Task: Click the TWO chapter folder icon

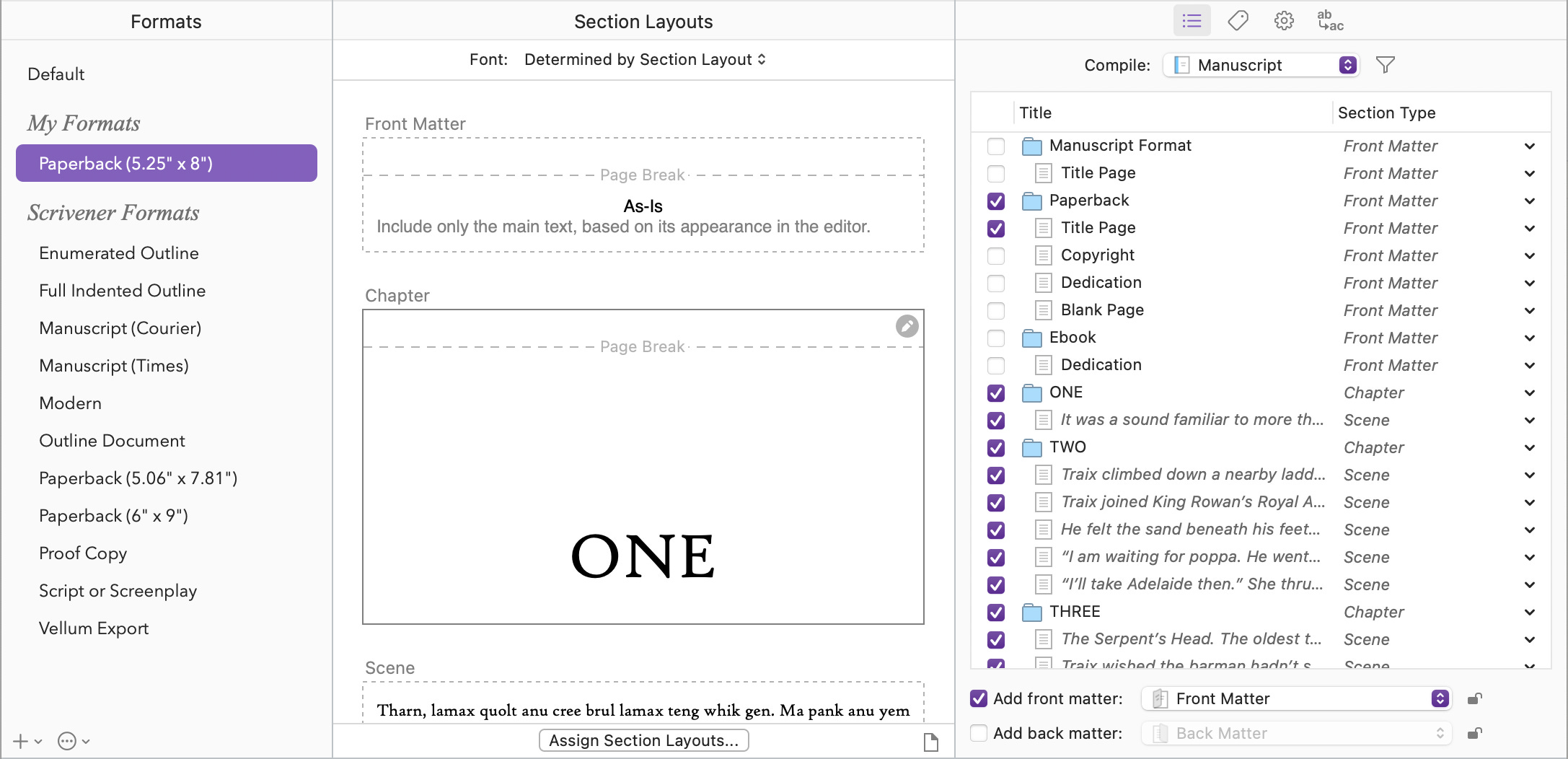Action: click(1032, 447)
